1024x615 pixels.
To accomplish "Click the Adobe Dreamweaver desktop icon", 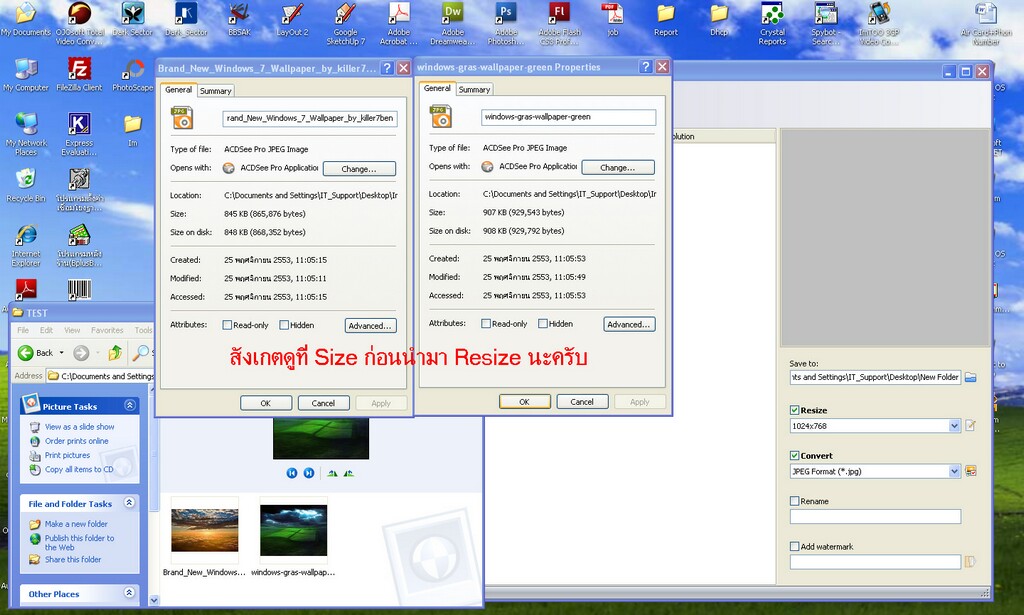I will click(453, 24).
